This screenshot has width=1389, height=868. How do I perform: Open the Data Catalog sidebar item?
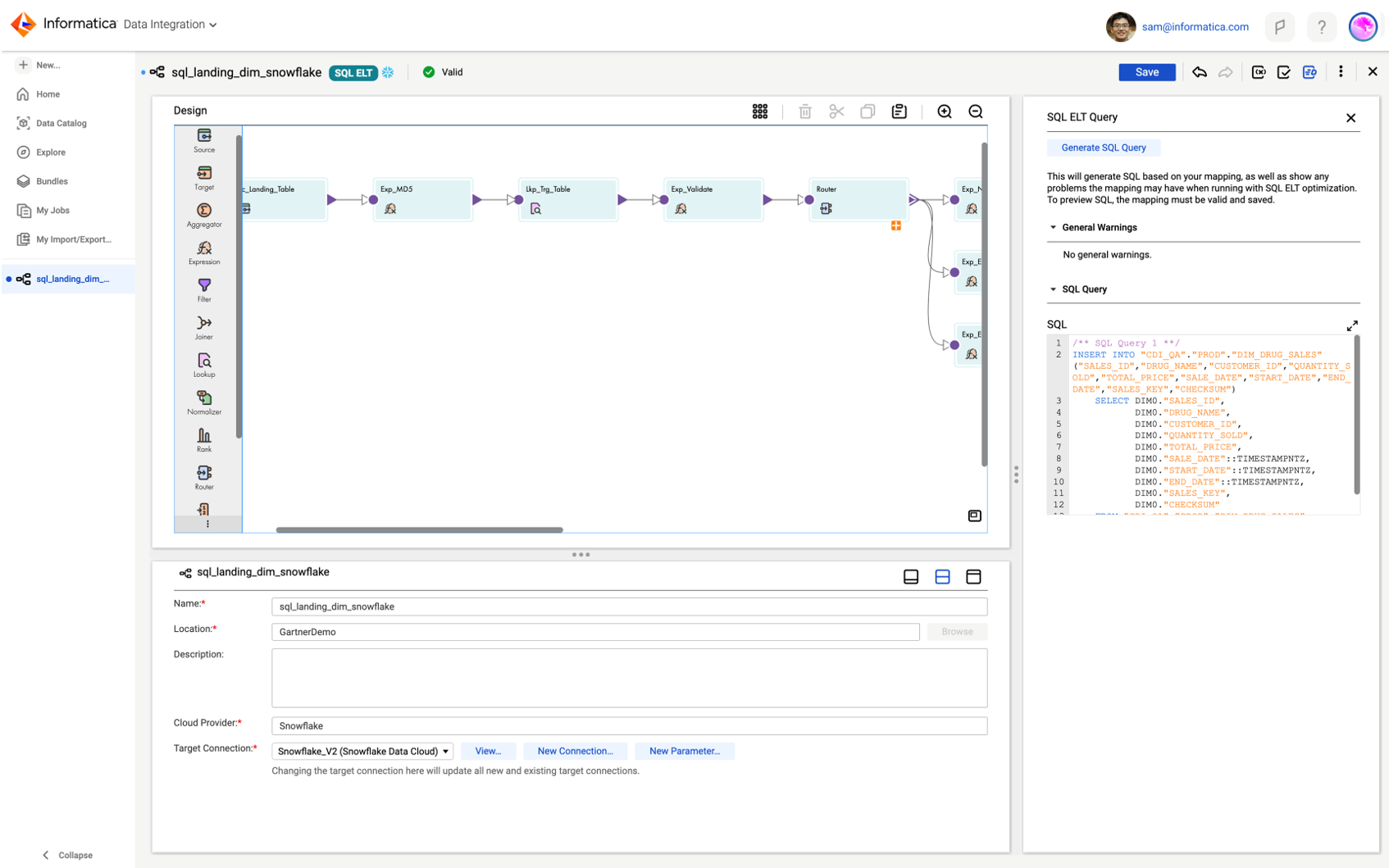point(60,123)
